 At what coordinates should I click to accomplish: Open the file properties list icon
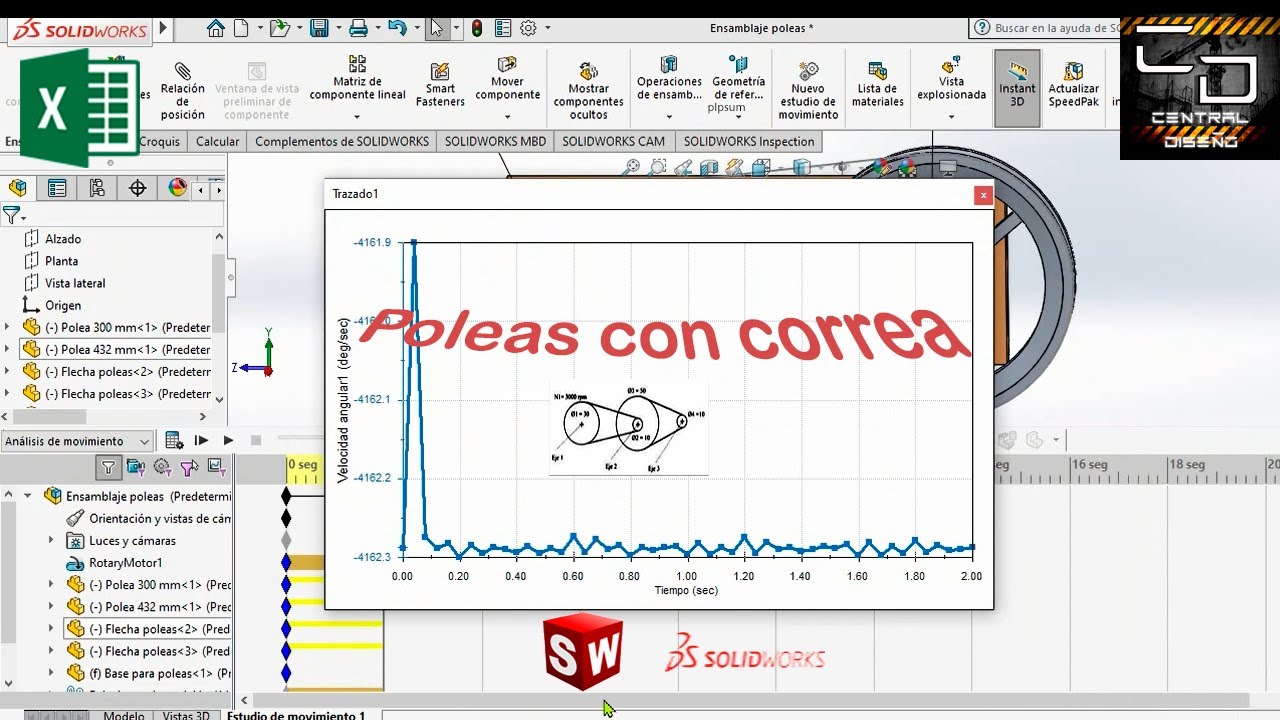tap(503, 28)
